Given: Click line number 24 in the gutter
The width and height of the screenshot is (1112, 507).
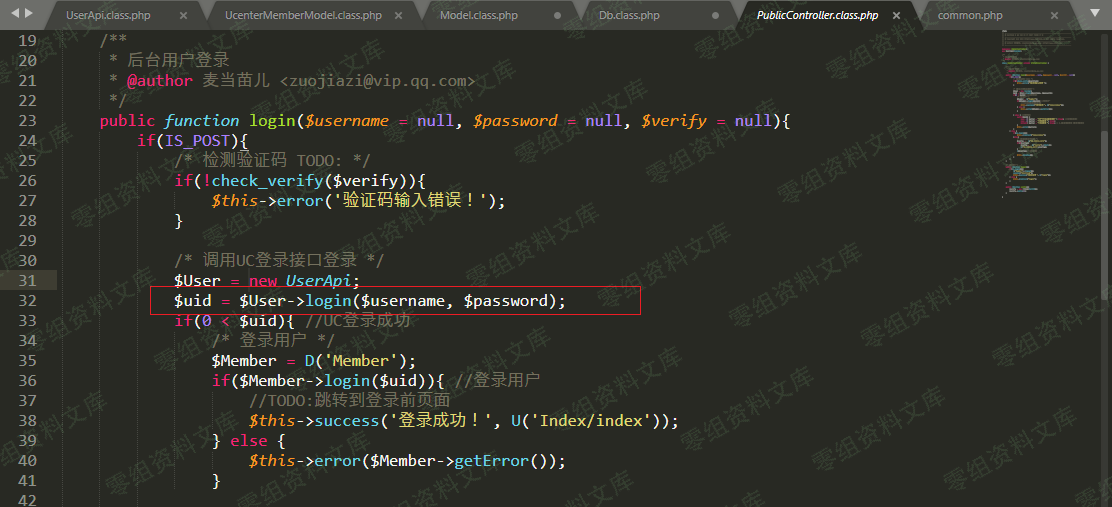Looking at the screenshot, I should (x=28, y=141).
